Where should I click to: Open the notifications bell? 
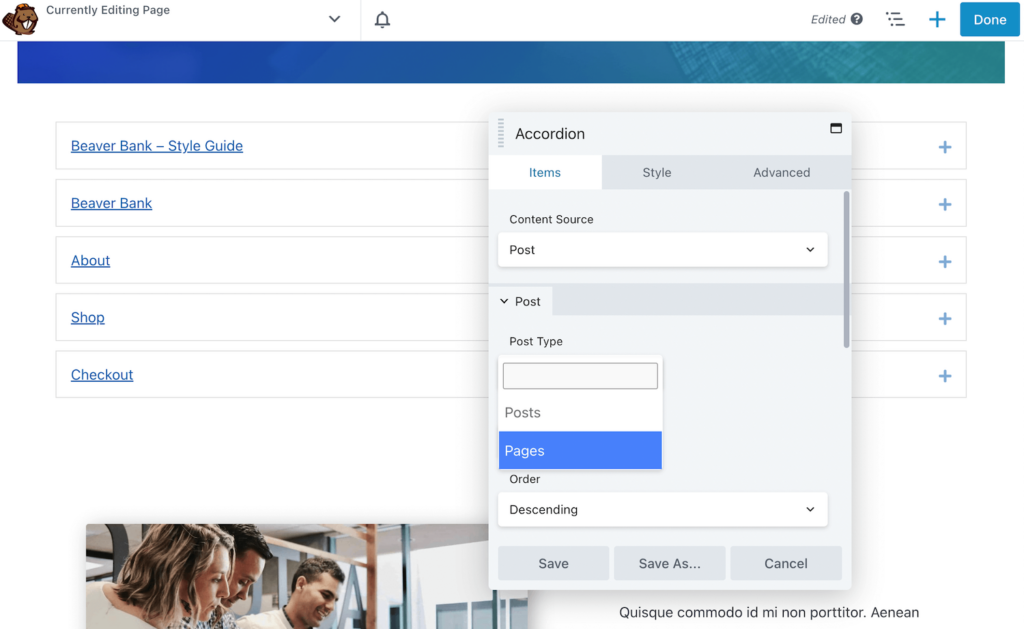tap(382, 20)
